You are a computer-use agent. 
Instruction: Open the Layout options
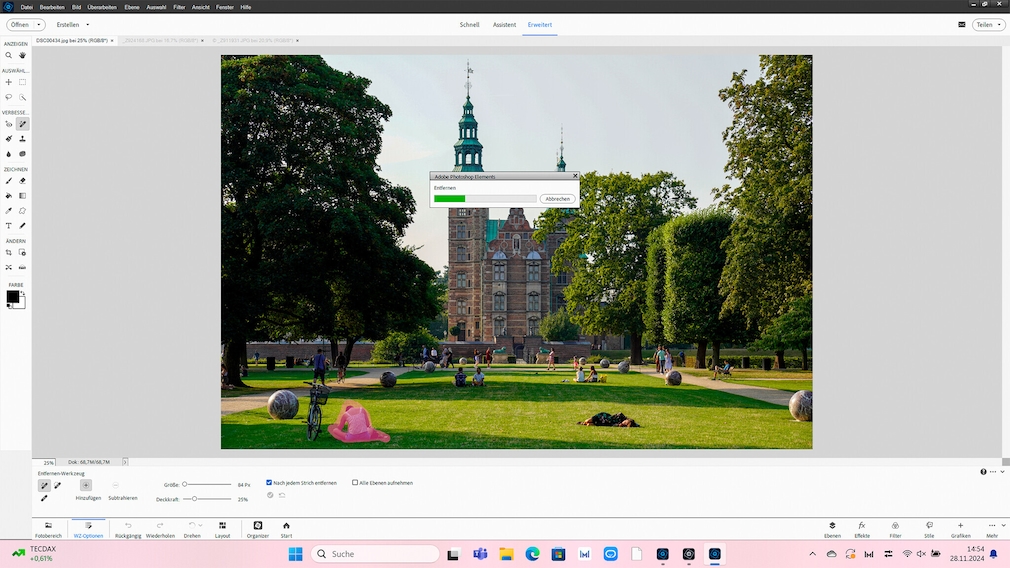222,529
